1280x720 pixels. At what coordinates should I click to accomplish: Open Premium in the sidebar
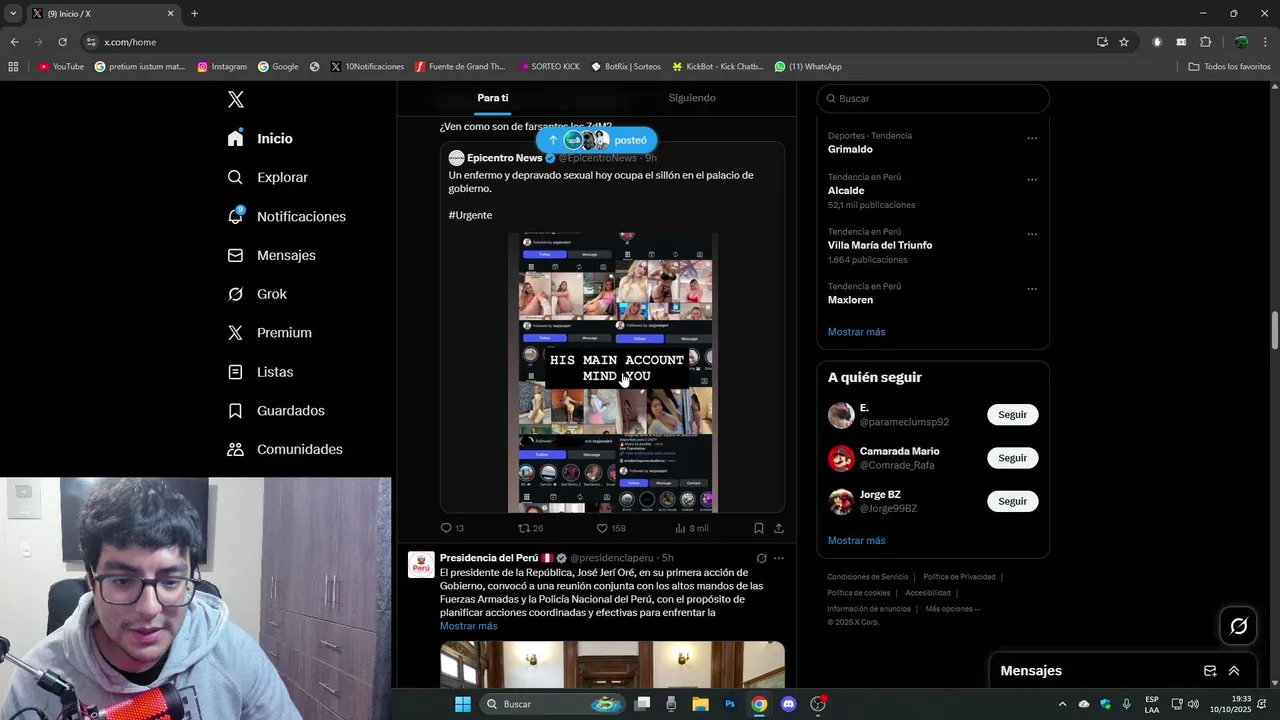coord(269,333)
